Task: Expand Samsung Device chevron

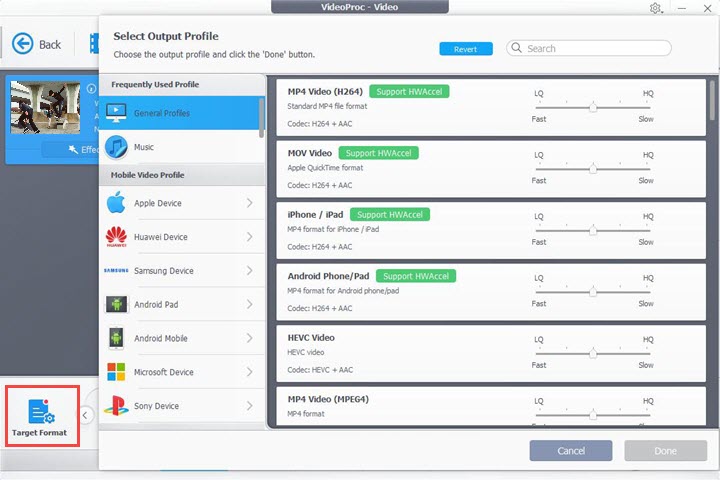Action: tap(249, 271)
